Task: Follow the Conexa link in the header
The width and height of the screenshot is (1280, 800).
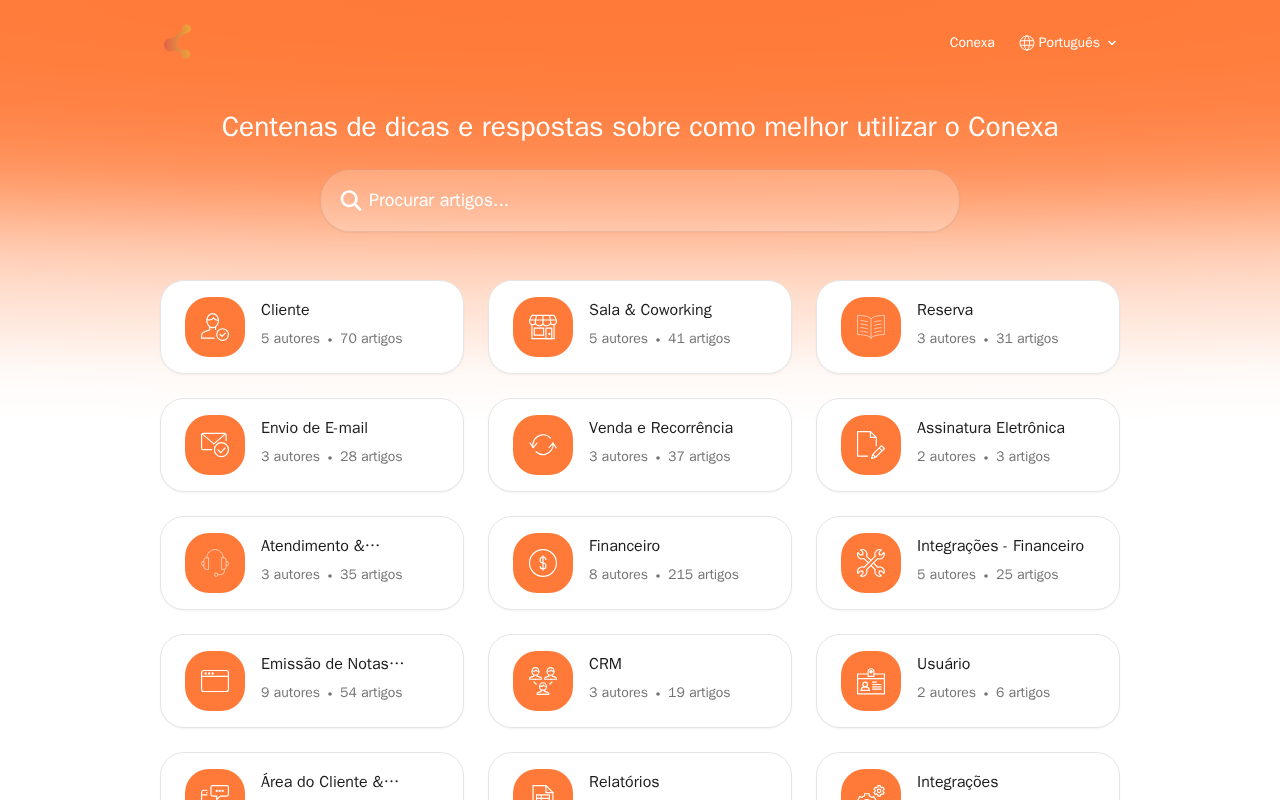Action: 972,43
